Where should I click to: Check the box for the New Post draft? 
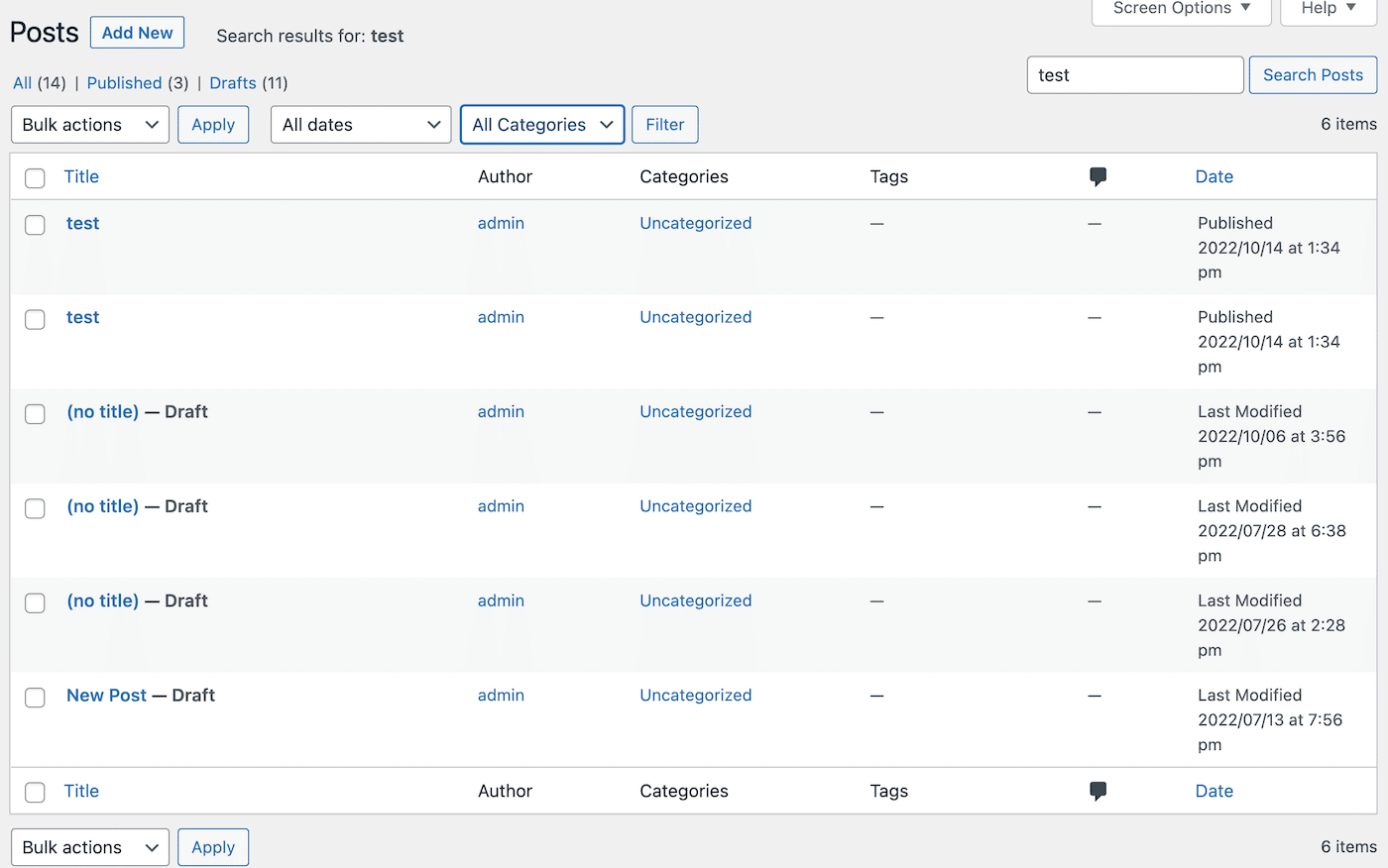click(35, 698)
